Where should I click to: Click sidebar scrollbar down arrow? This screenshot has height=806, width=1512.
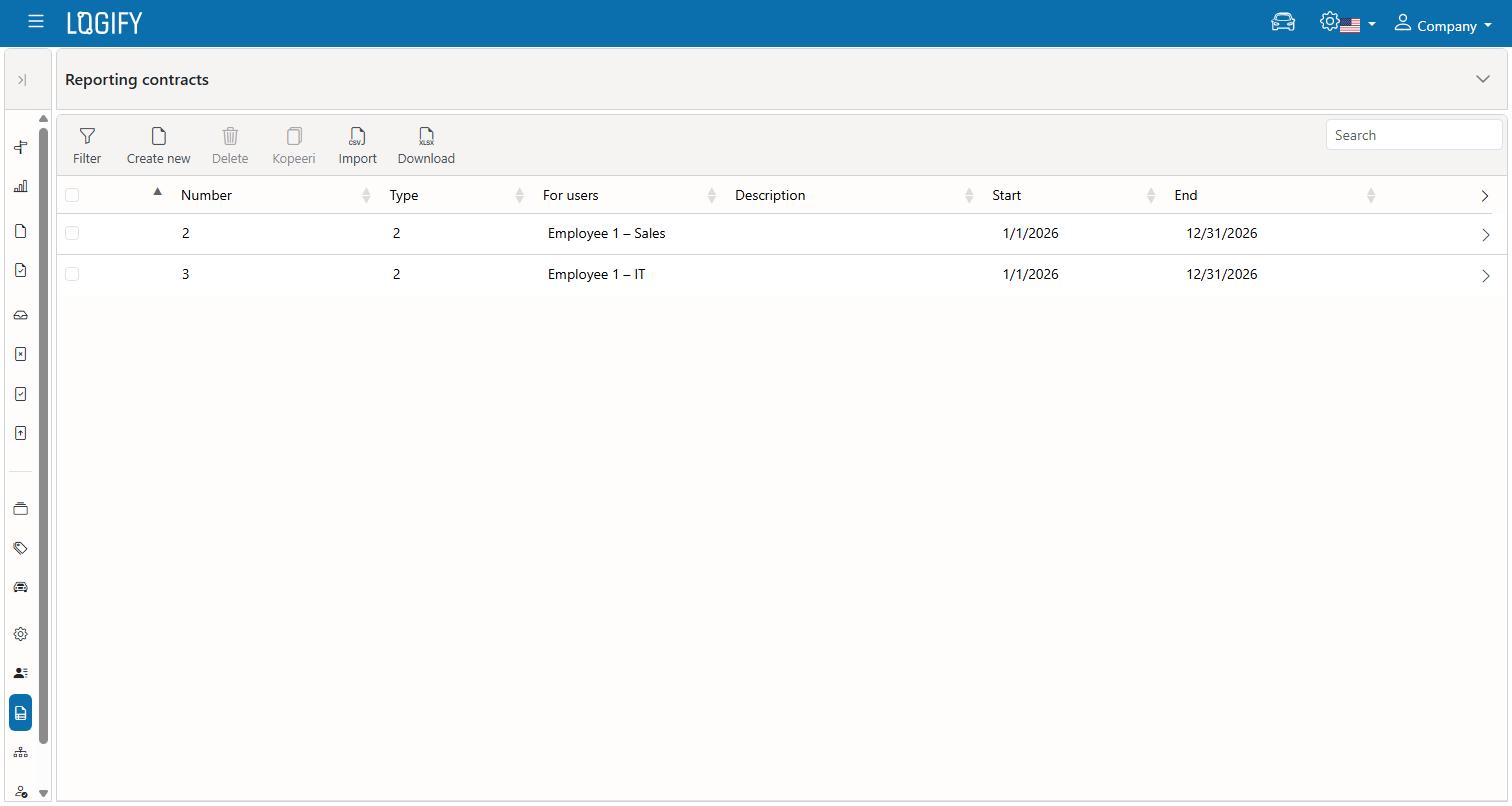tap(43, 793)
